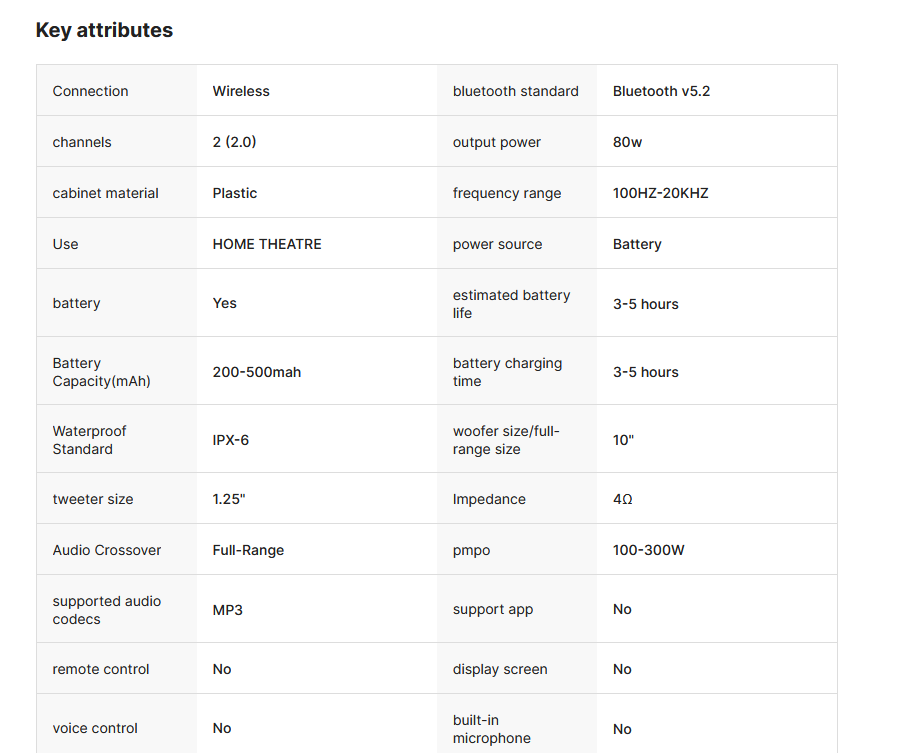Click the pmpo 100-300W value
Screen dimensions: 901x753
[648, 550]
